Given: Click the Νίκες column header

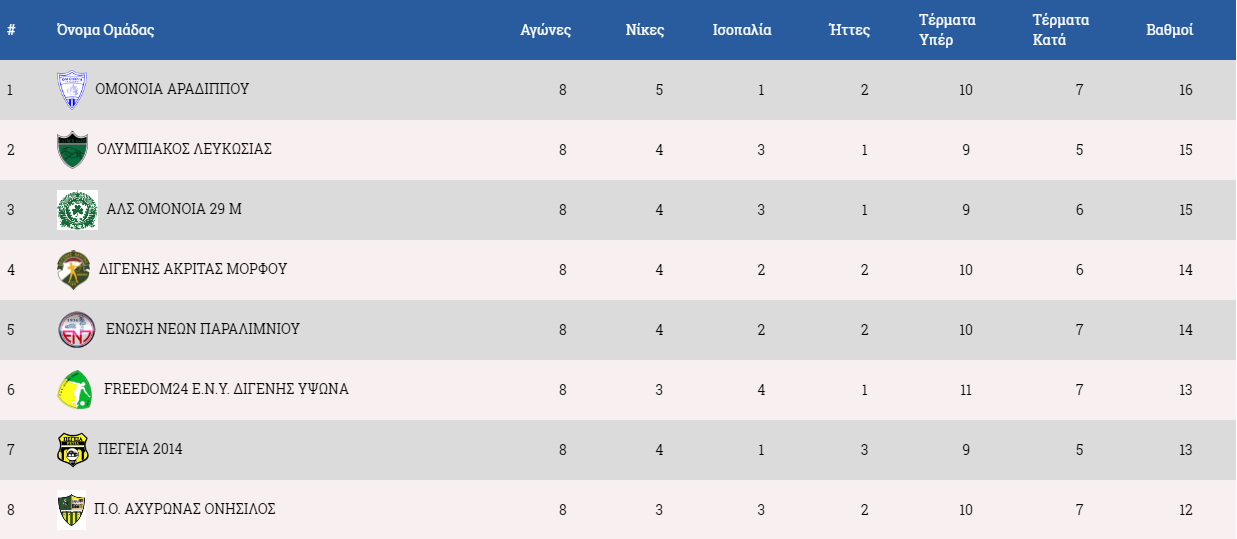Looking at the screenshot, I should click(x=645, y=30).
